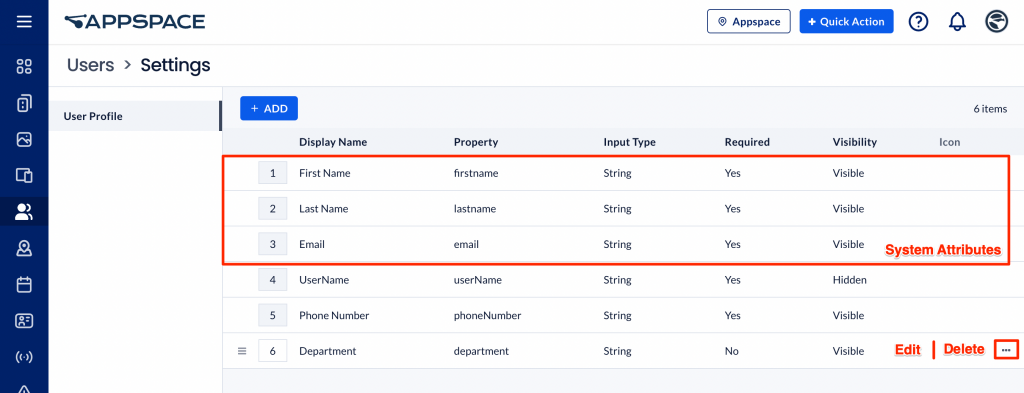Click the ADD attribute button
This screenshot has width=1024, height=393.
tap(269, 108)
